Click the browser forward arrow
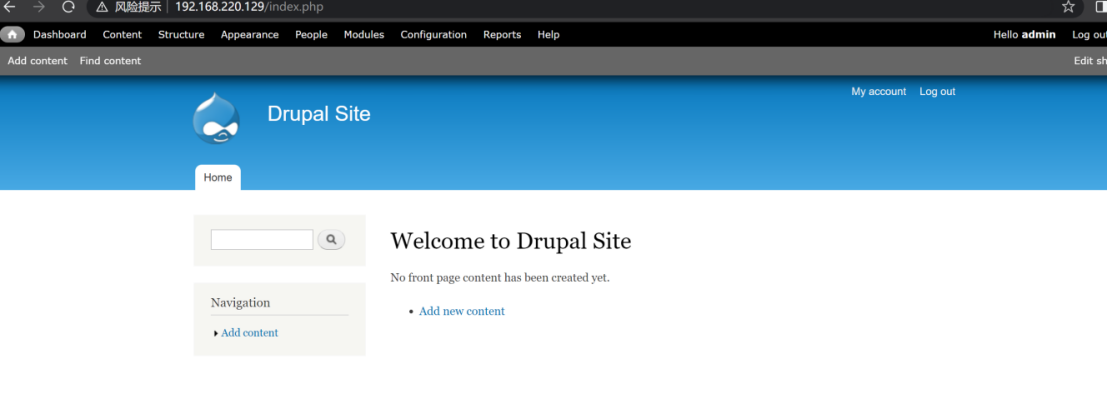Viewport: 1107px width, 400px height. click(39, 7)
